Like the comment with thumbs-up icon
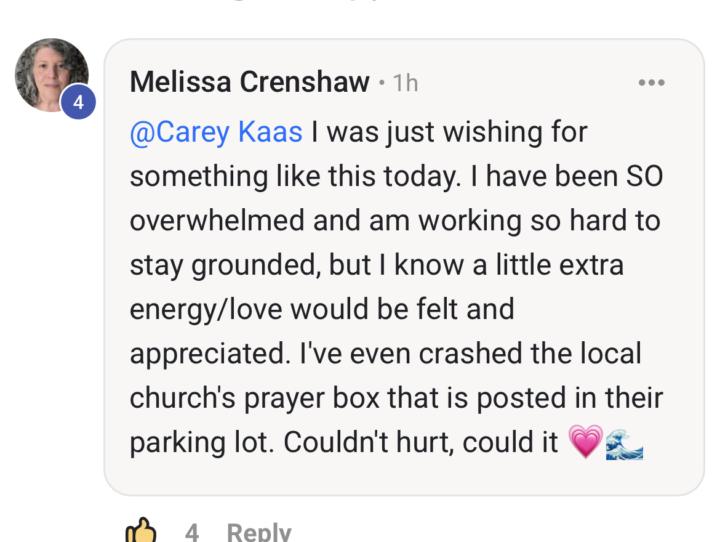The width and height of the screenshot is (720, 542). click(x=141, y=531)
